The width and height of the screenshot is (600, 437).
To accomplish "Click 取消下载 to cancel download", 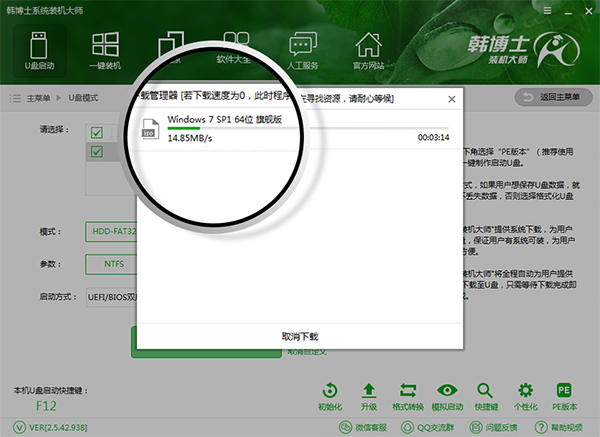I will pos(300,337).
